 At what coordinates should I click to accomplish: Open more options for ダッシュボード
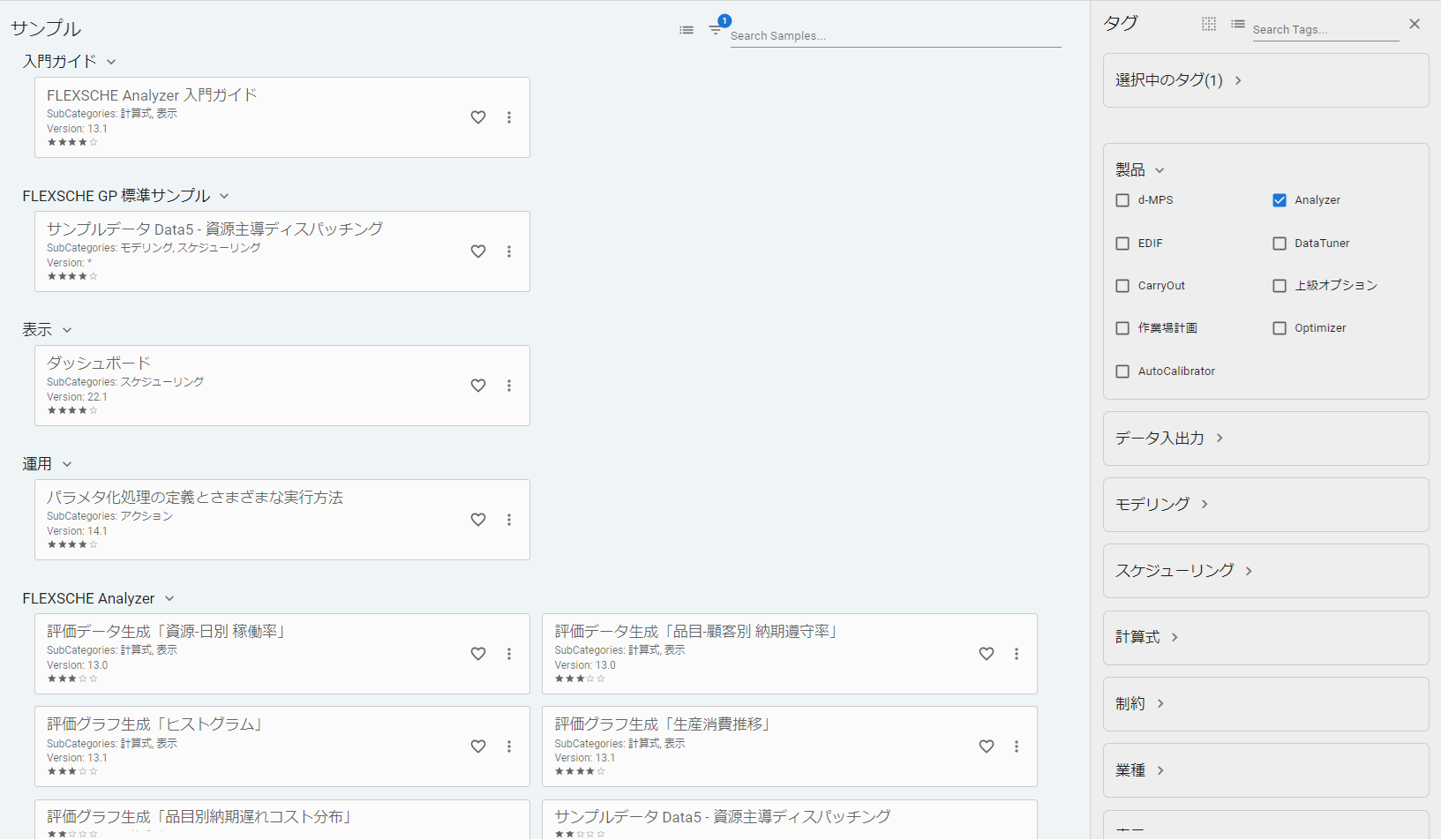[509, 386]
